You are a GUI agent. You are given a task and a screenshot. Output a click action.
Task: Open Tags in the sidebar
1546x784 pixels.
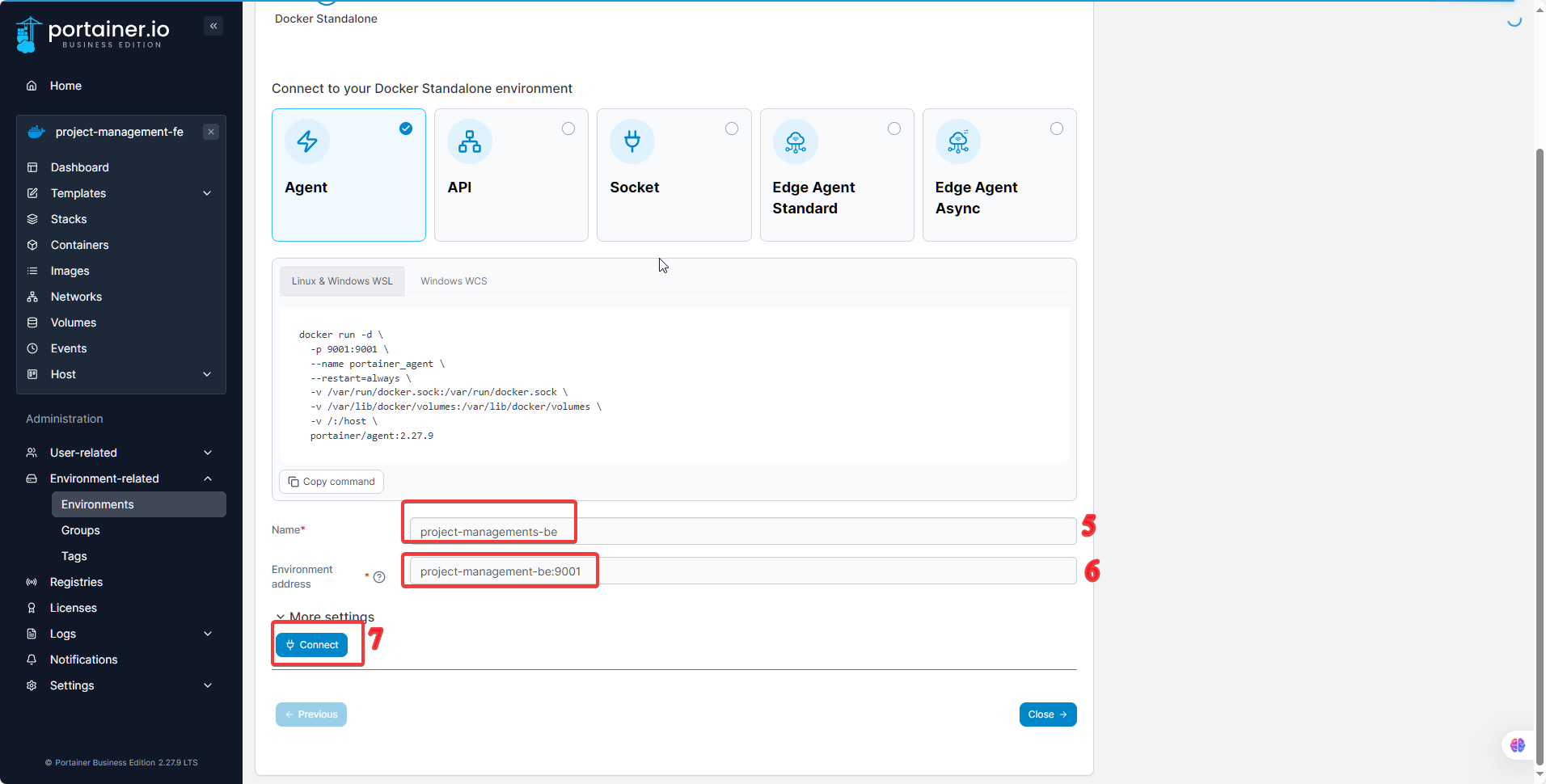pos(74,556)
